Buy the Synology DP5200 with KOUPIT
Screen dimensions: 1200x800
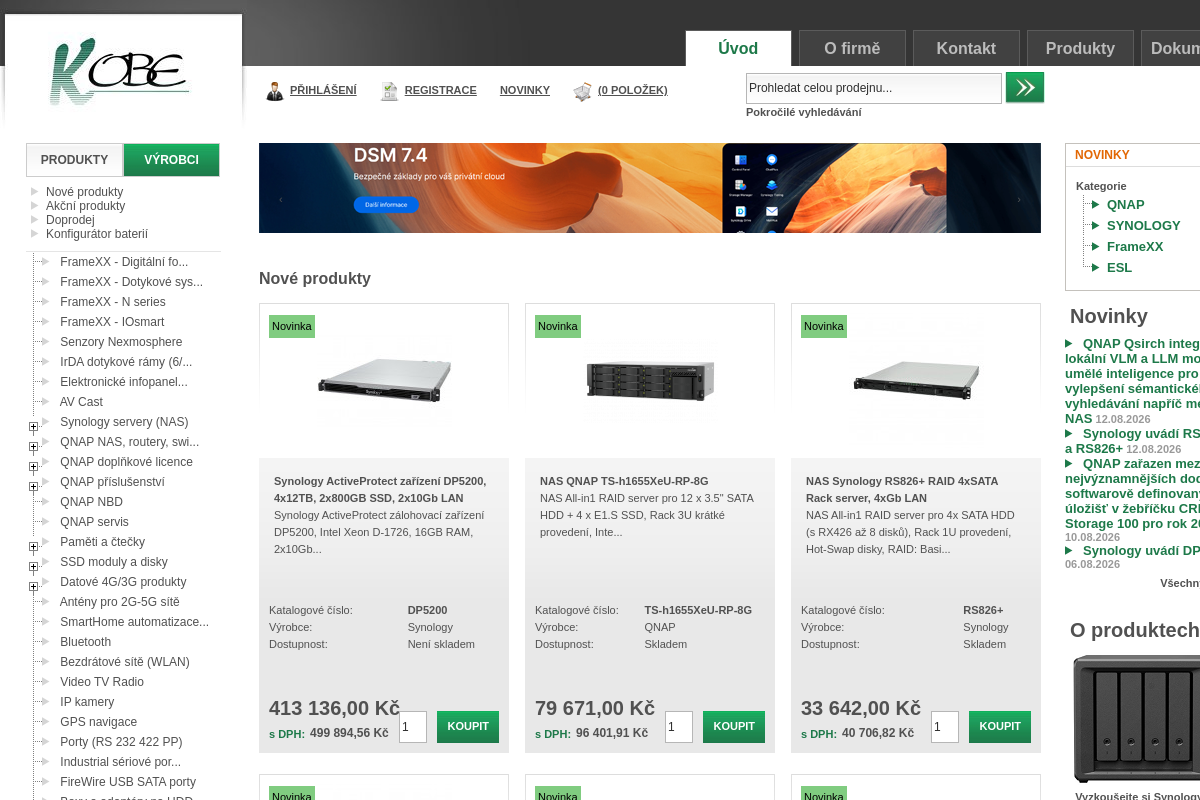pos(468,727)
